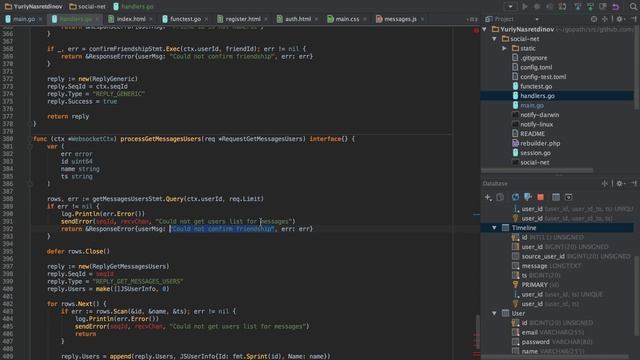This screenshot has width=640, height=360.
Task: Click the search everywhere magnifier icon
Action: click(x=633, y=7)
